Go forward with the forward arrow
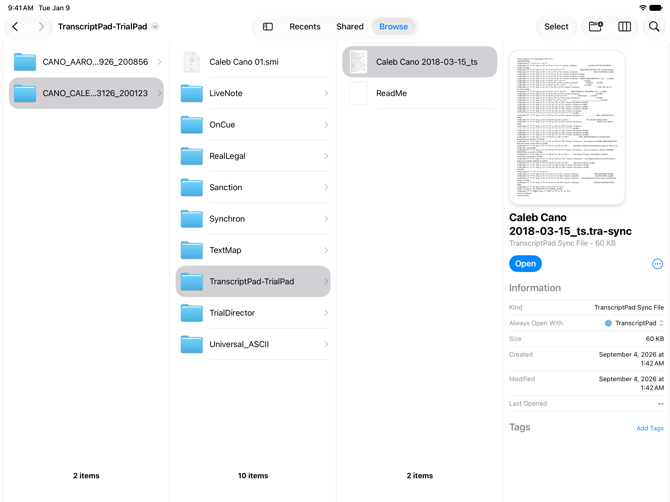 click(41, 26)
